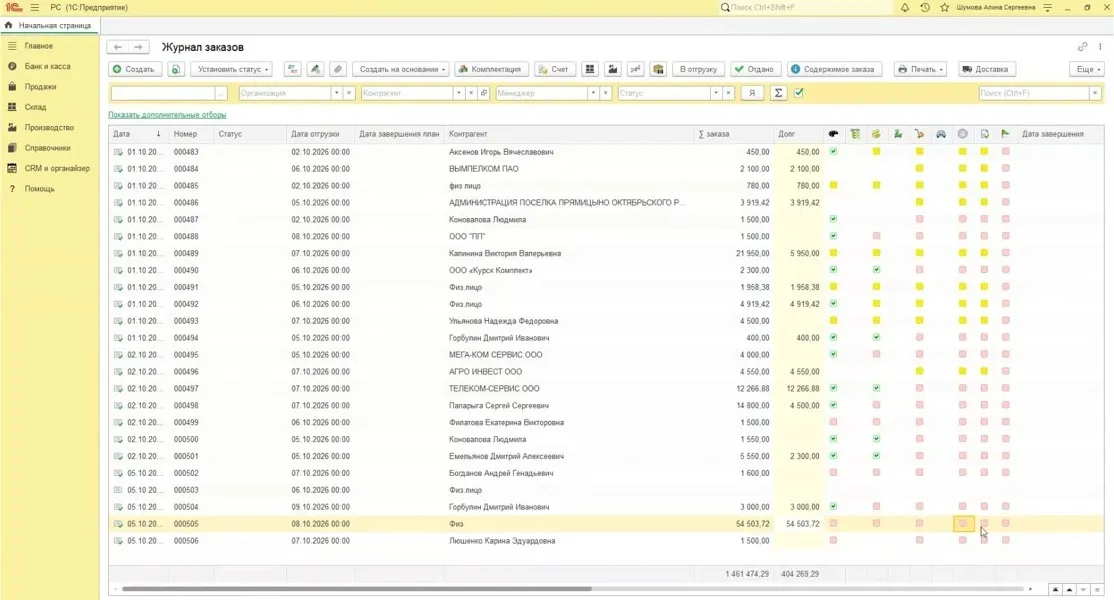
Task: Click the yellow status square in order 000505 row
Action: click(x=963, y=523)
